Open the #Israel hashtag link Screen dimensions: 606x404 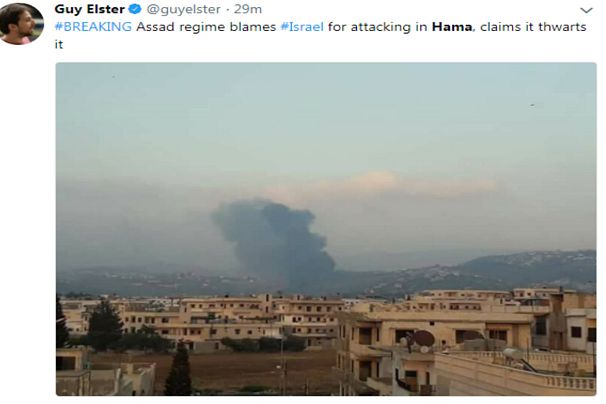tap(302, 27)
